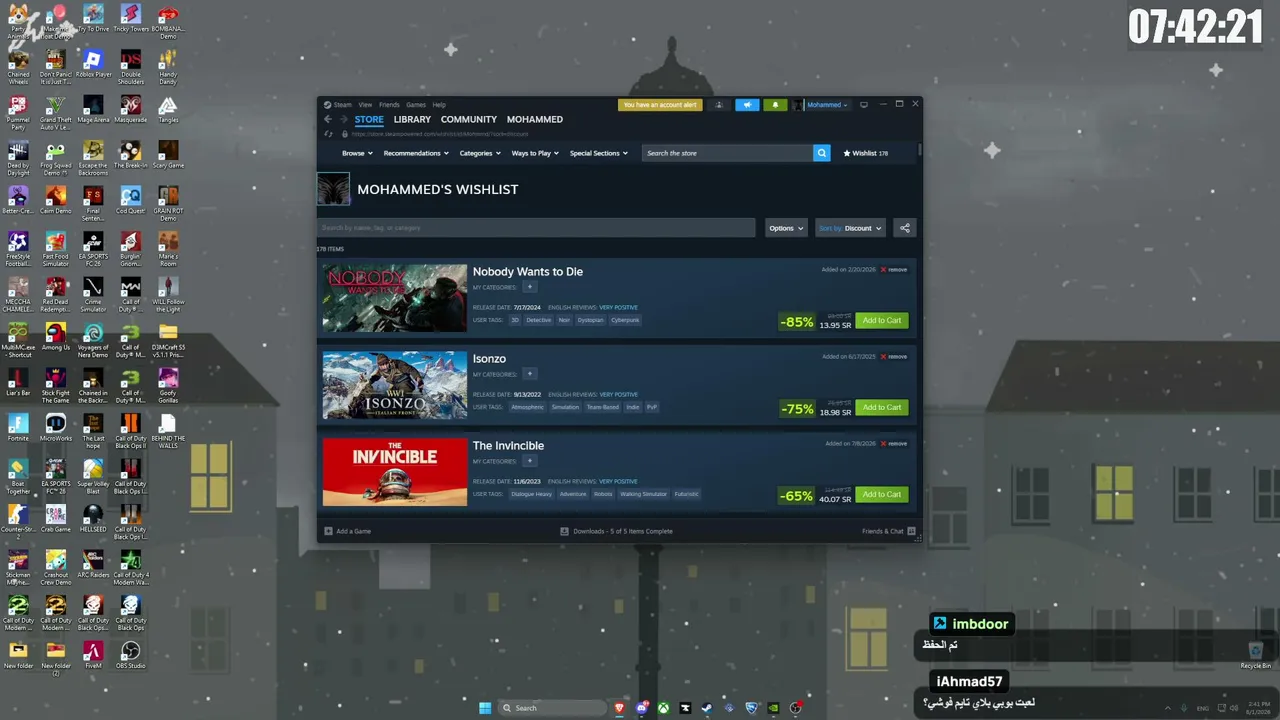The image size is (1280, 720).
Task: Add a category to Nobody Wants to Die
Action: click(x=530, y=287)
